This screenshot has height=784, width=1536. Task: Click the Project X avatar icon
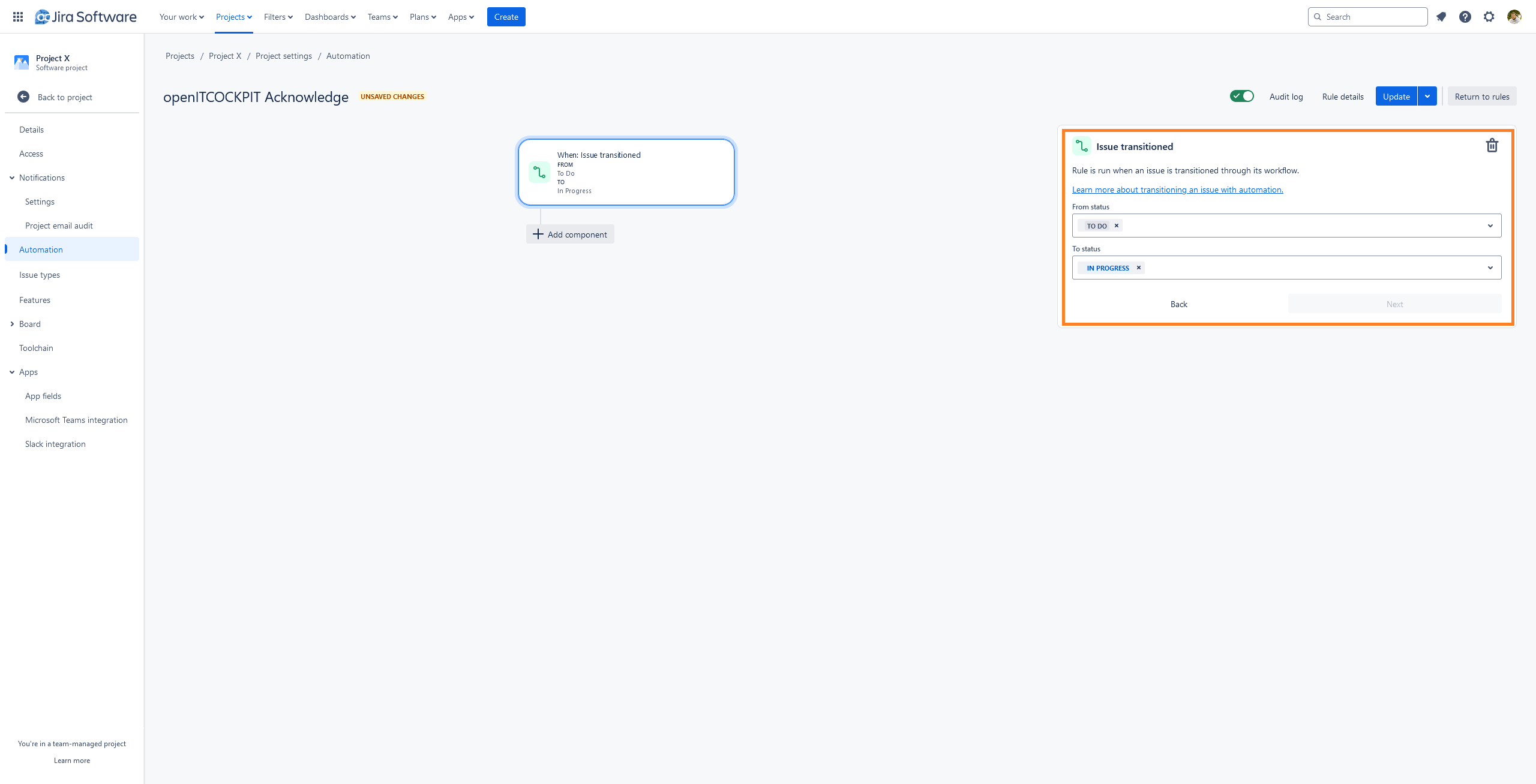pyautogui.click(x=22, y=62)
